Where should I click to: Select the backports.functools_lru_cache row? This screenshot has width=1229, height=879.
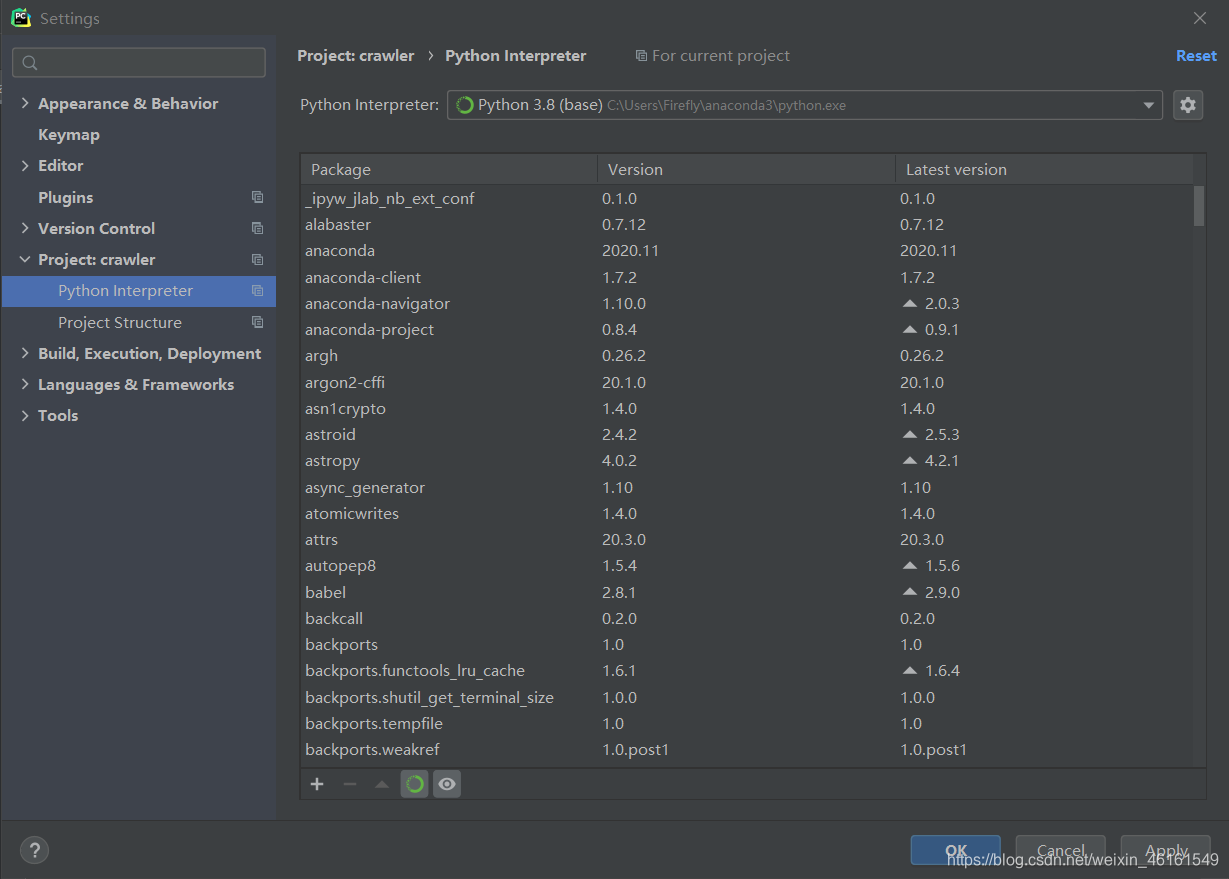(747, 670)
